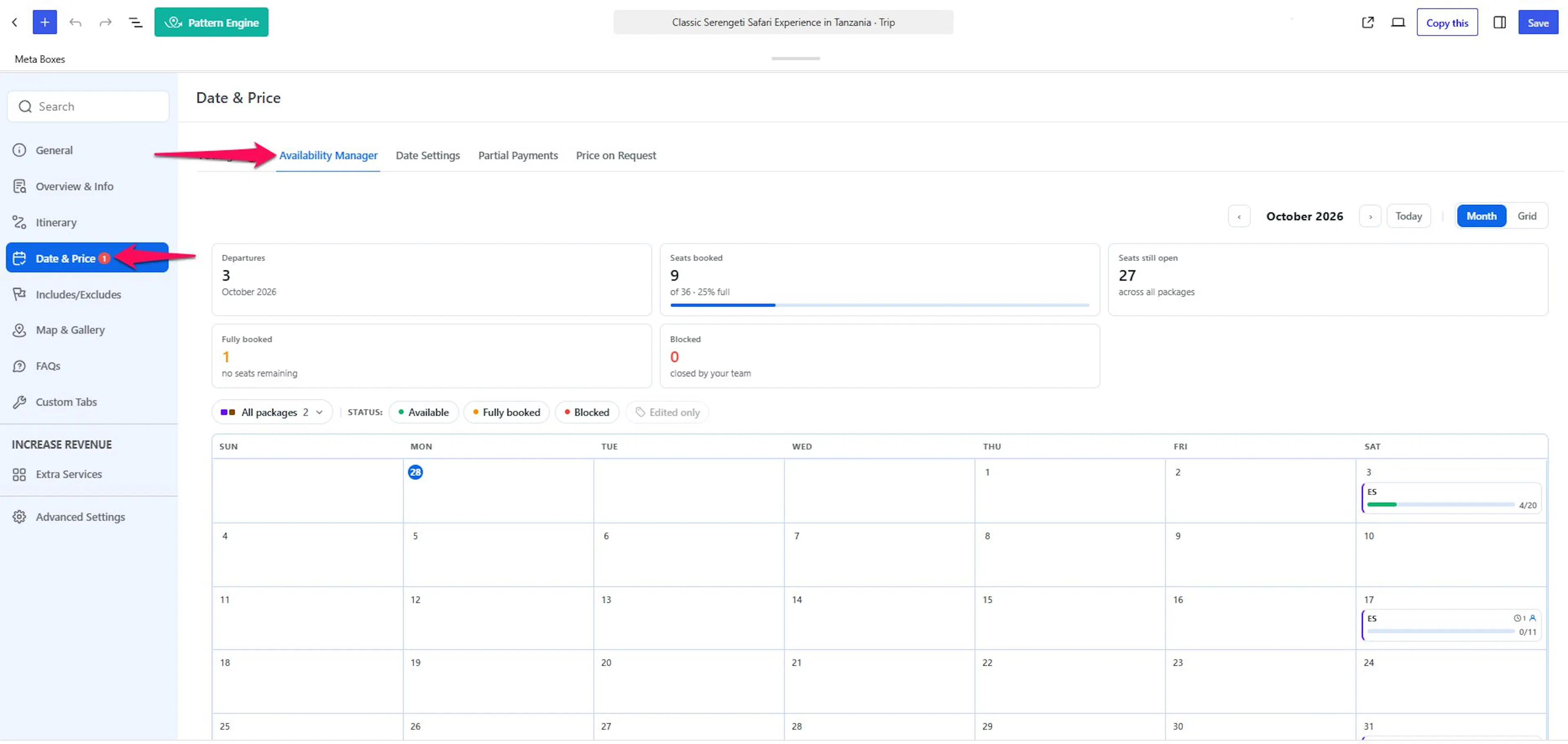Image resolution: width=1568 pixels, height=744 pixels.
Task: Click the Pattern Engine button
Action: [211, 22]
